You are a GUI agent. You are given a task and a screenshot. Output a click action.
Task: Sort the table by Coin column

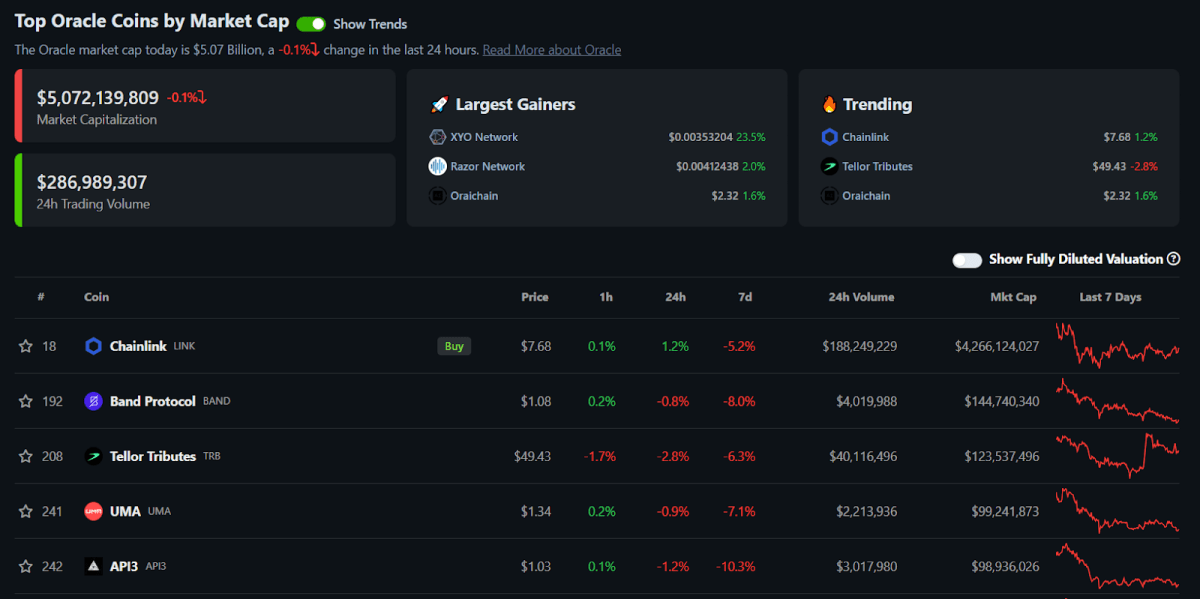(x=97, y=297)
